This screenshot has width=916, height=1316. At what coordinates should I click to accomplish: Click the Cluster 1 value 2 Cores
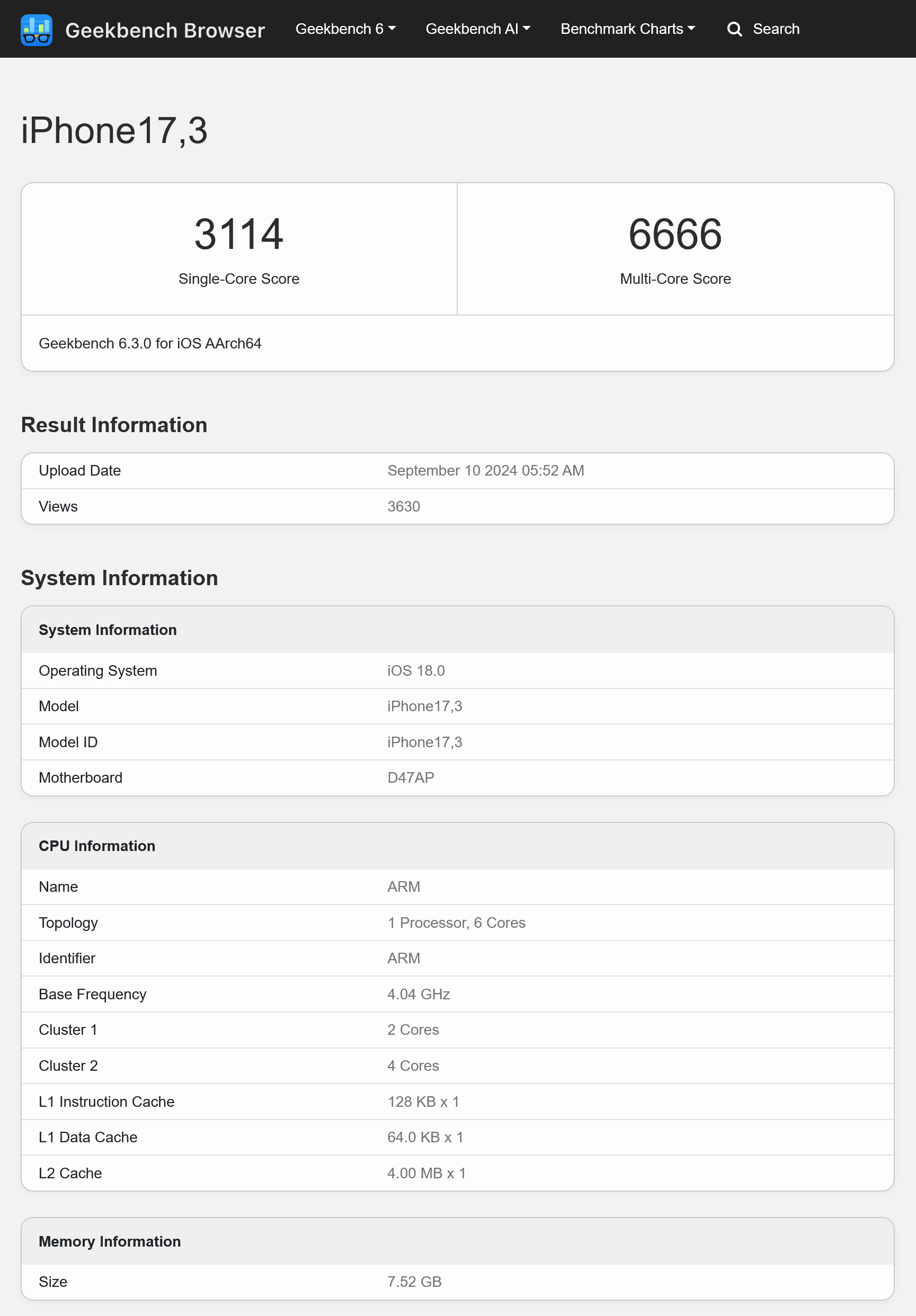[413, 1030]
